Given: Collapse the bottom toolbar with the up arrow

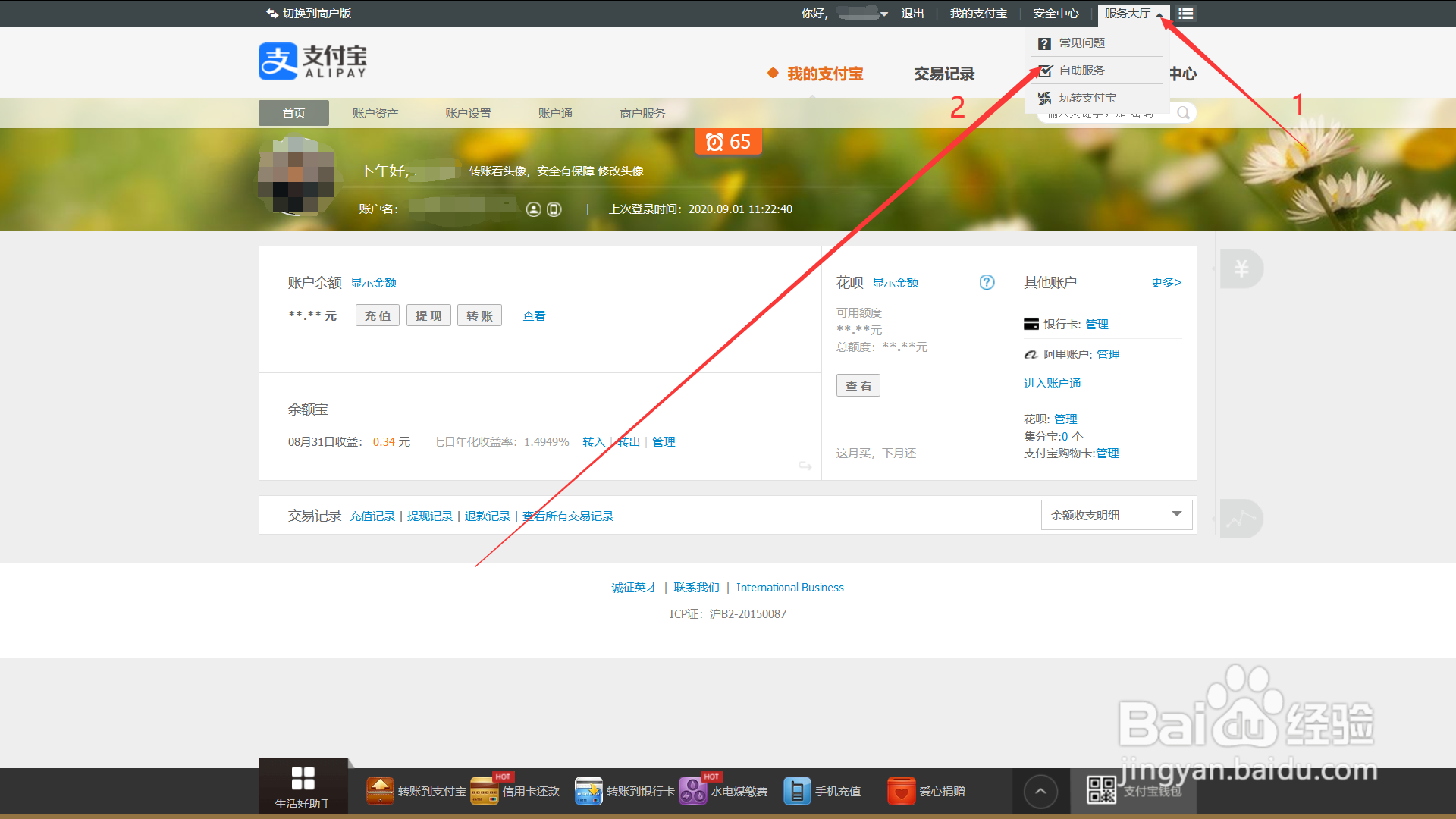Looking at the screenshot, I should click(x=1040, y=790).
